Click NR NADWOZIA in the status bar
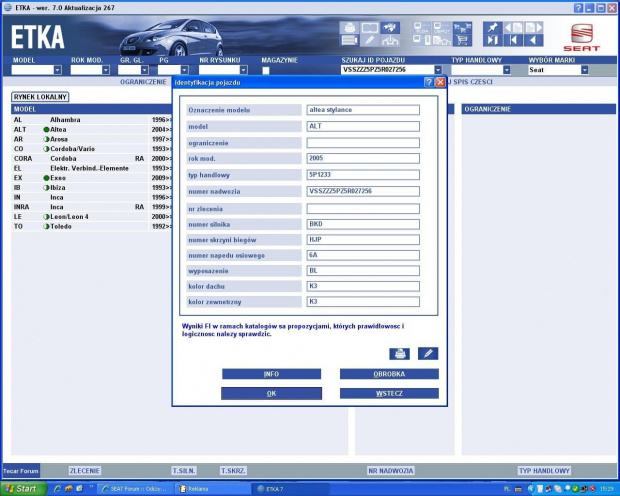Image resolution: width=620 pixels, height=496 pixels. coord(391,471)
